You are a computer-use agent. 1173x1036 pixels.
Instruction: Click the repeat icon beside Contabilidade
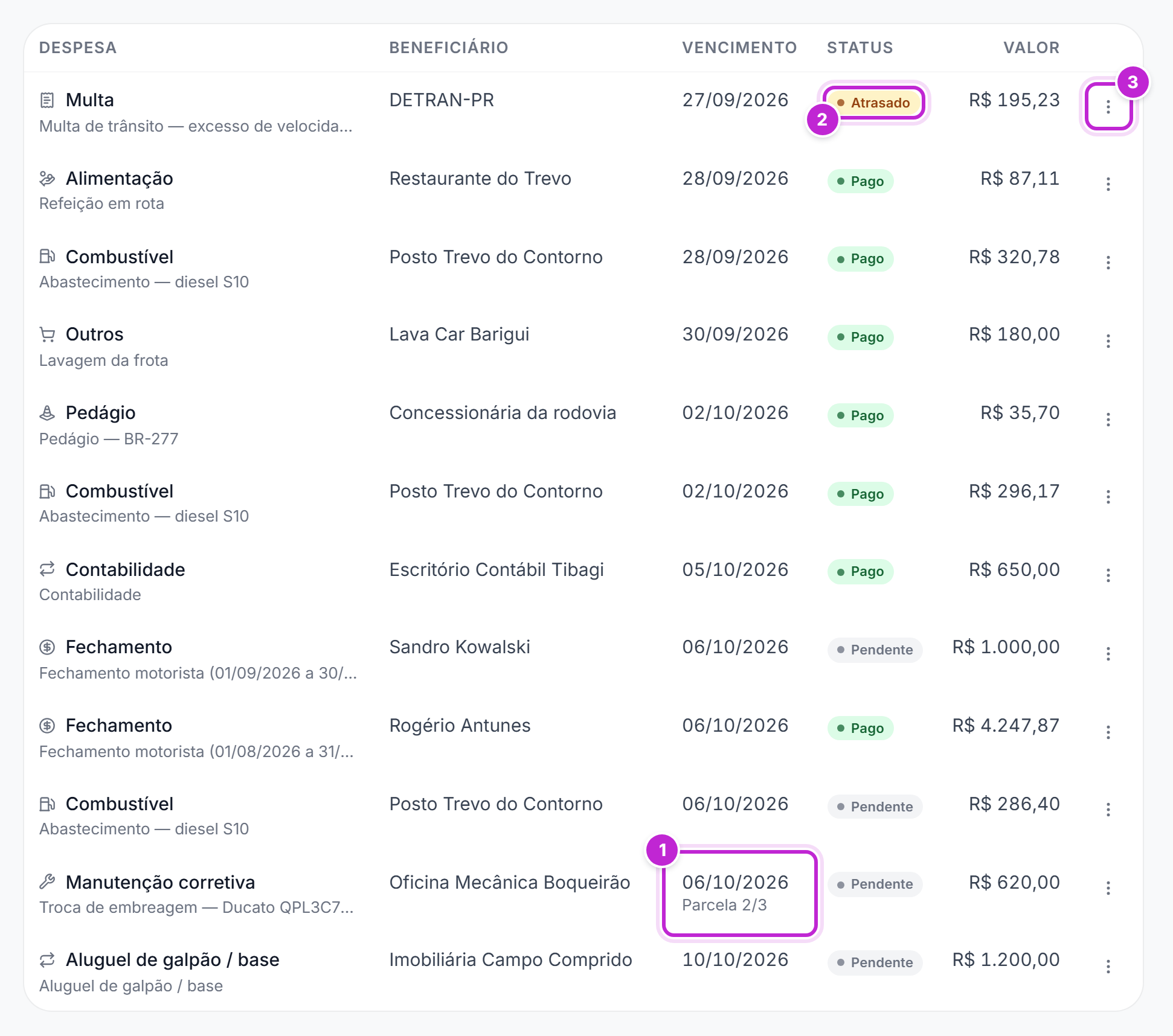click(x=47, y=569)
